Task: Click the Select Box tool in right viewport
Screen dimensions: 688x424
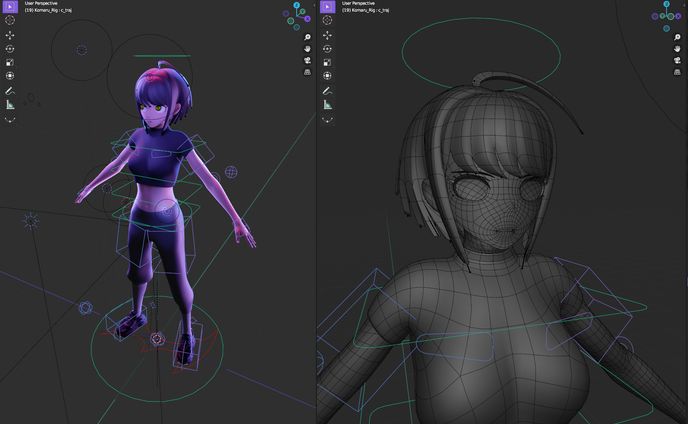Action: coord(326,7)
